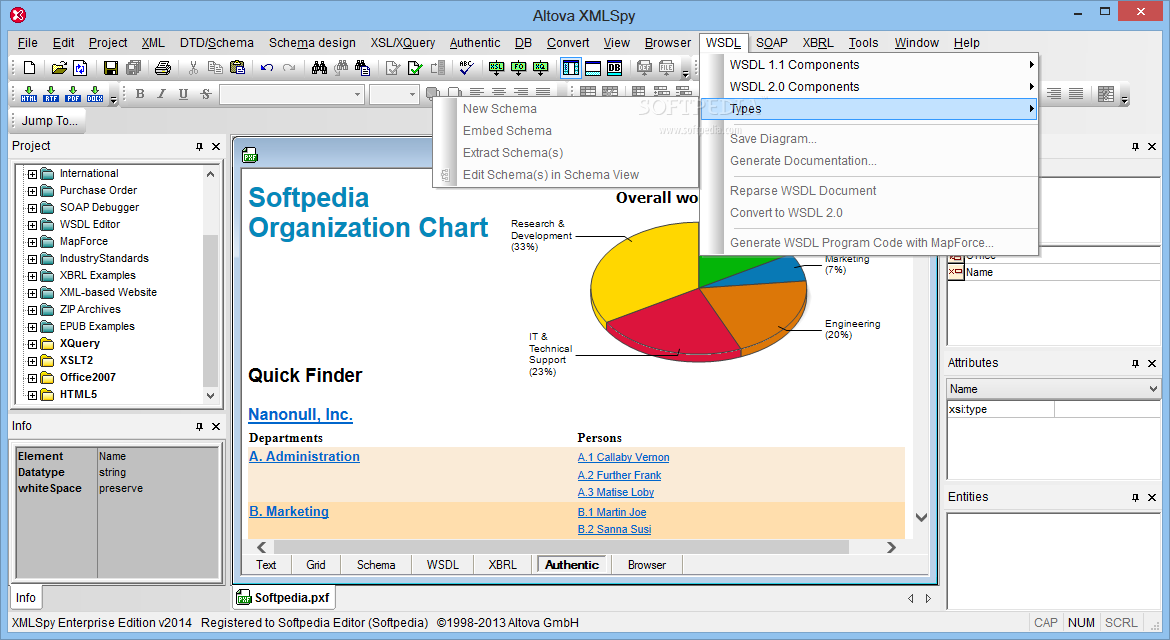The width and height of the screenshot is (1170, 640).
Task: Expand the HTML5 folder node
Action: tap(32, 395)
